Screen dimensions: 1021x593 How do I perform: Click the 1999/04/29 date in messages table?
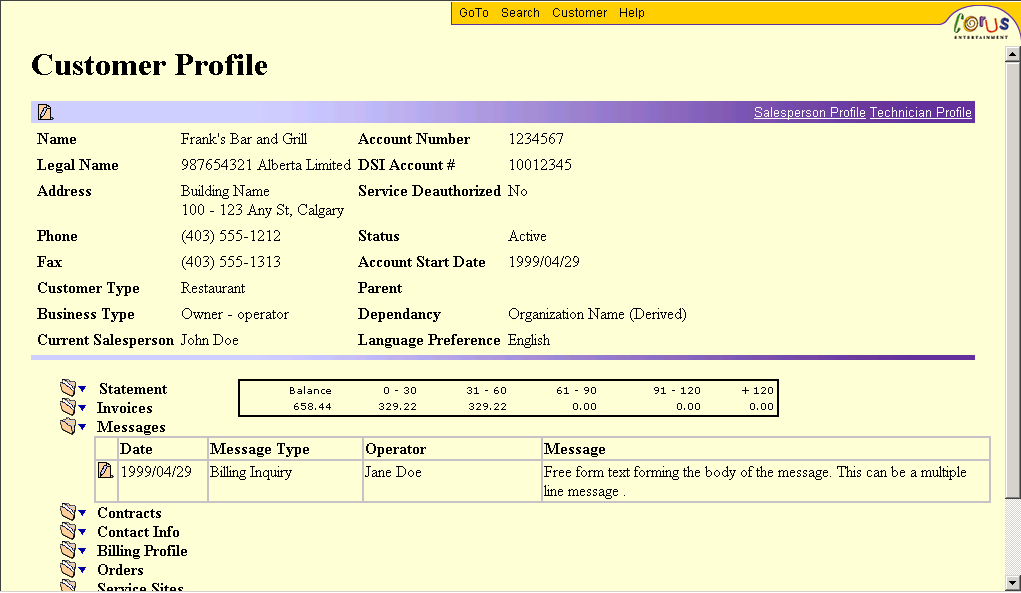156,472
